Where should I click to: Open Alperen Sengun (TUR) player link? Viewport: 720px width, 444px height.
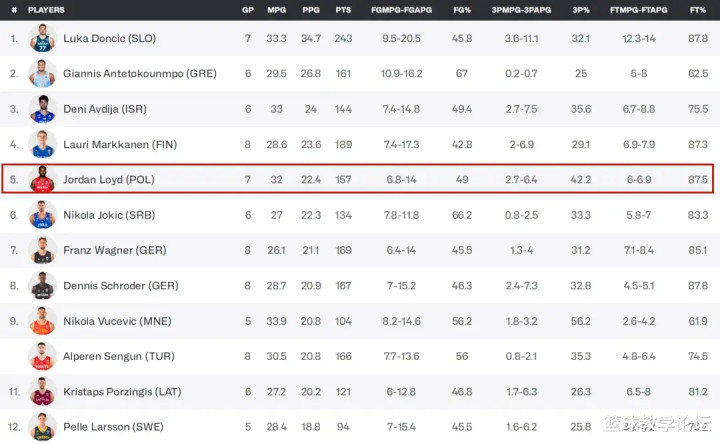119,356
